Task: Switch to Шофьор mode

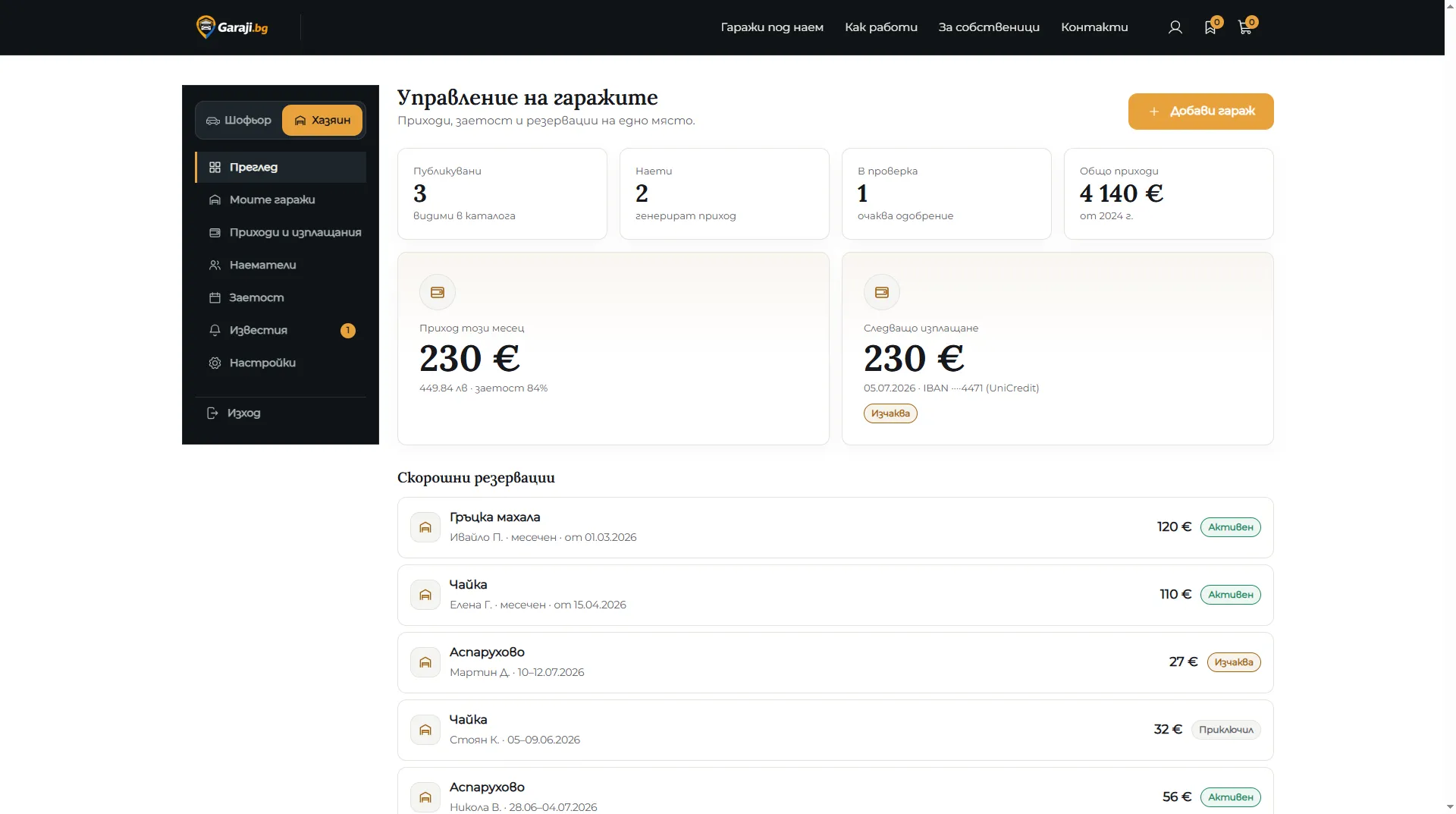Action: tap(239, 120)
